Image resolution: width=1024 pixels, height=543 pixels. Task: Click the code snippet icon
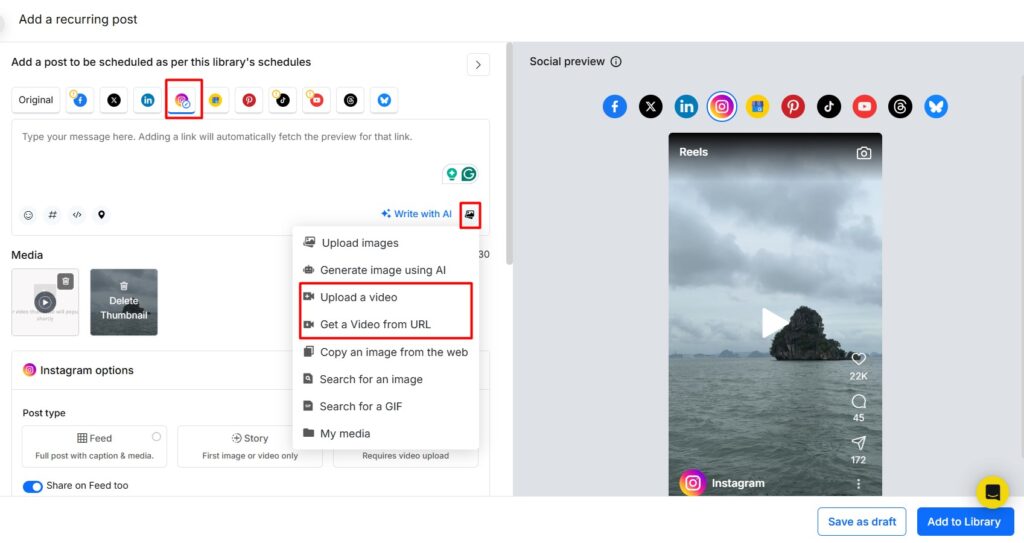click(77, 215)
